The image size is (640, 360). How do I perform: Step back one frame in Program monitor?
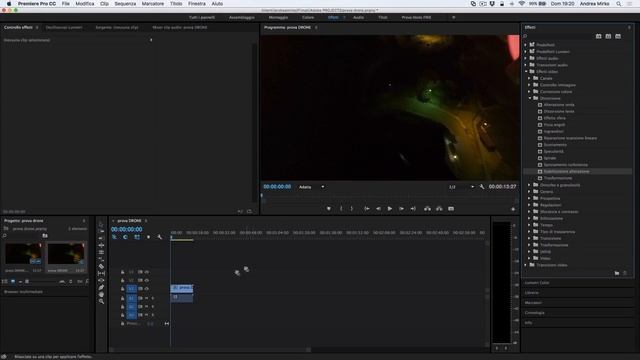pos(378,209)
